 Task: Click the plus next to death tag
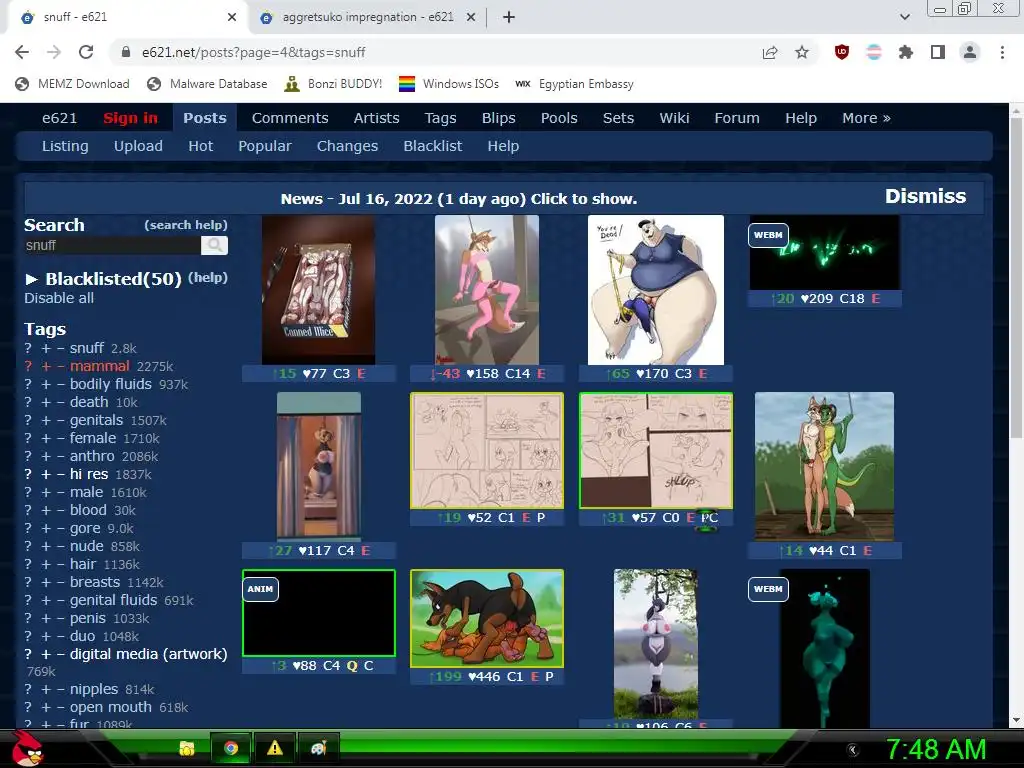tap(46, 402)
